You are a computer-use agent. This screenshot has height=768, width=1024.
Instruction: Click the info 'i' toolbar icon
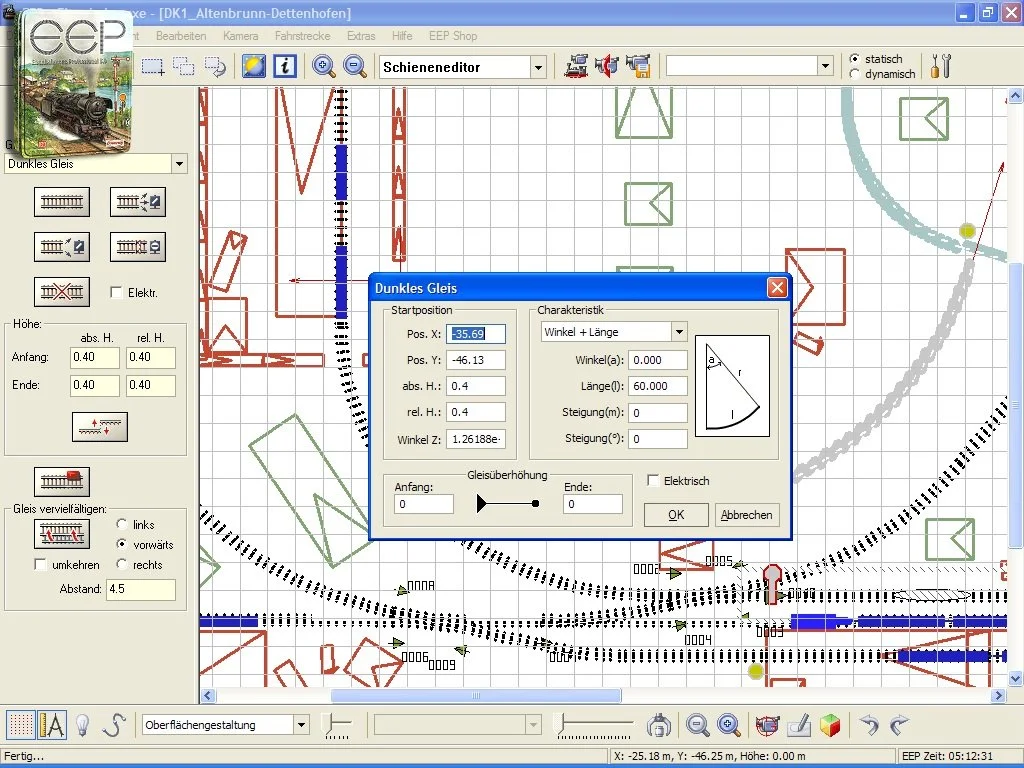coord(285,66)
